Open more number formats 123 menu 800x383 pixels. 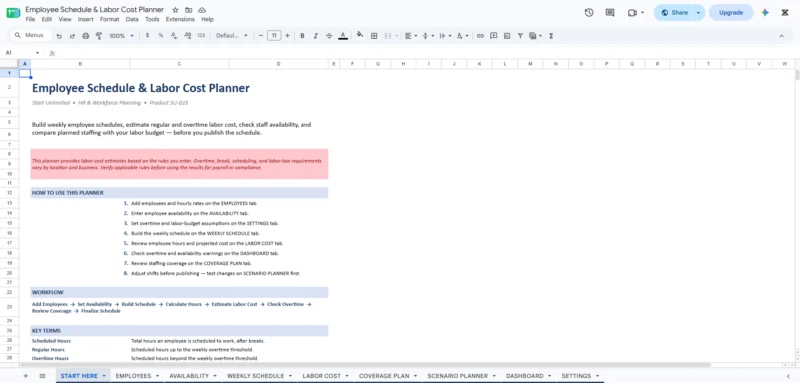201,36
